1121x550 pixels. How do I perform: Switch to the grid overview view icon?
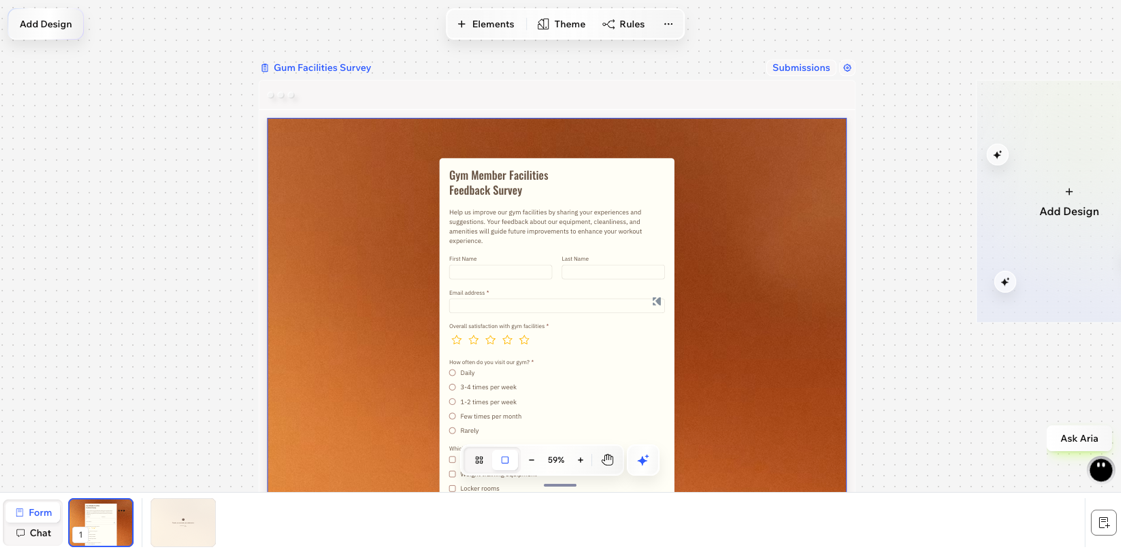coord(479,460)
